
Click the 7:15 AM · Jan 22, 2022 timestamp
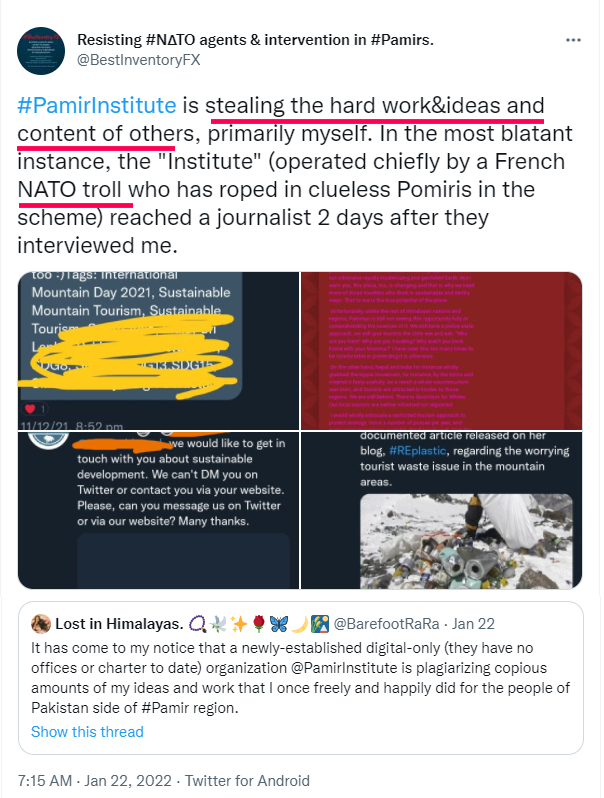(x=95, y=781)
